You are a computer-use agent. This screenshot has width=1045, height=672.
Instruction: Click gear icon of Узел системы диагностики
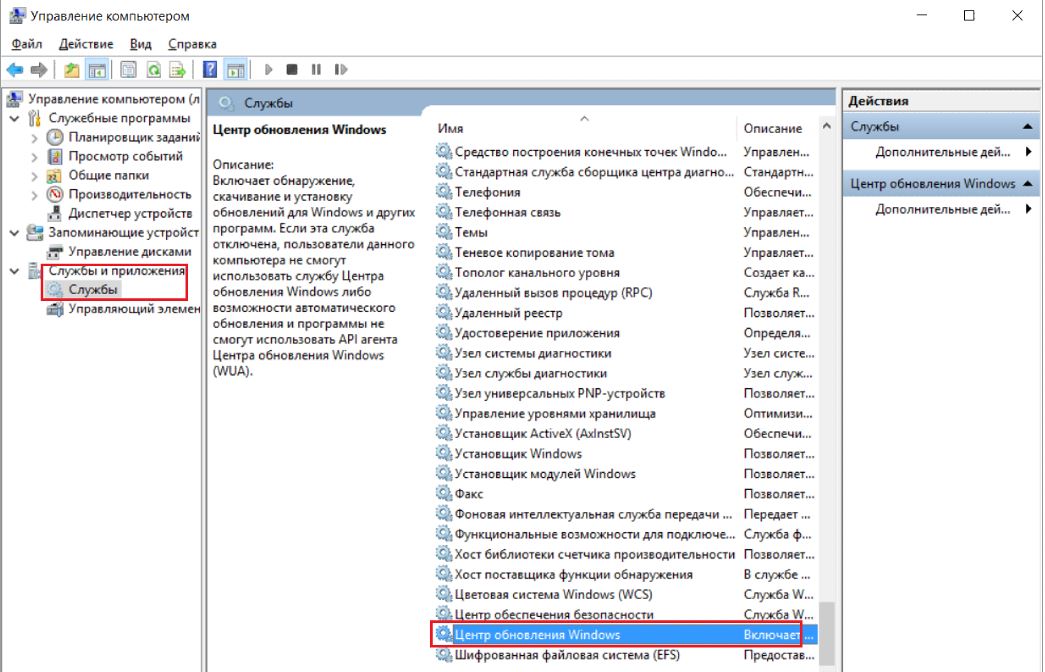click(444, 353)
